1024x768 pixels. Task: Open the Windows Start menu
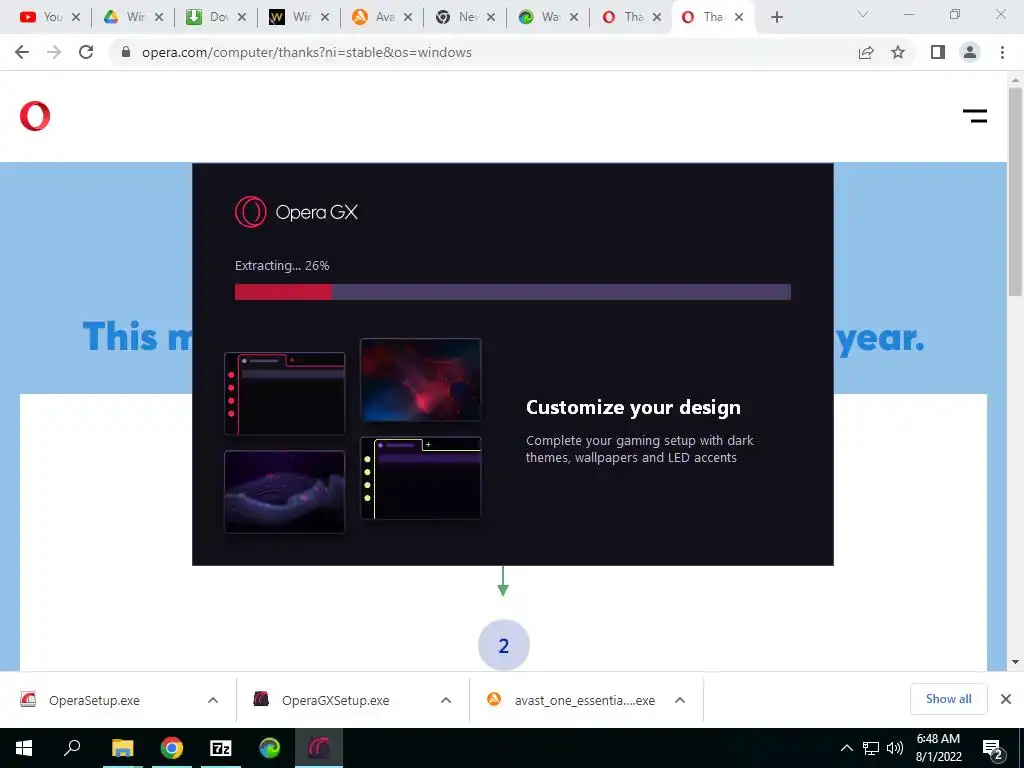coord(24,748)
